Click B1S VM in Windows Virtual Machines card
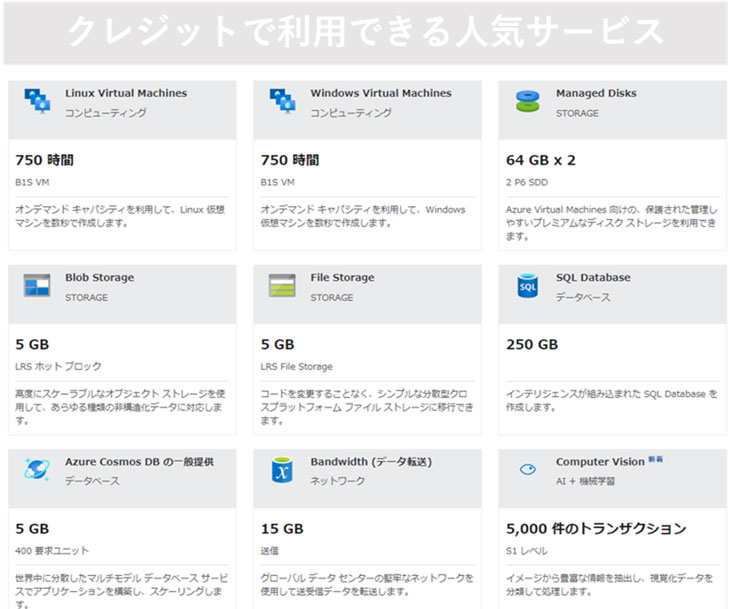The width and height of the screenshot is (734, 609). point(277,183)
